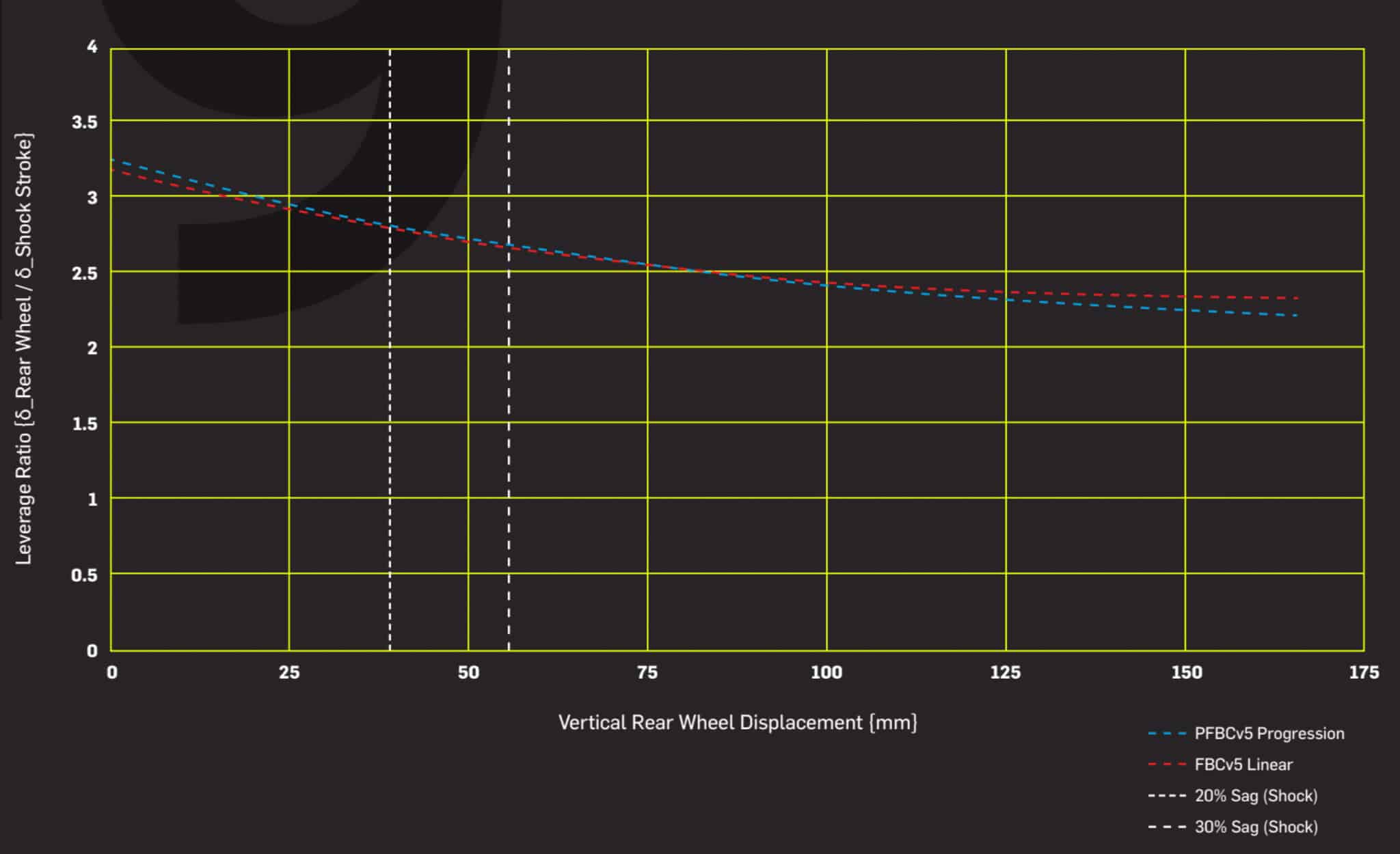Click the 175 tick label on x-axis
The image size is (1400, 854).
point(1363,673)
